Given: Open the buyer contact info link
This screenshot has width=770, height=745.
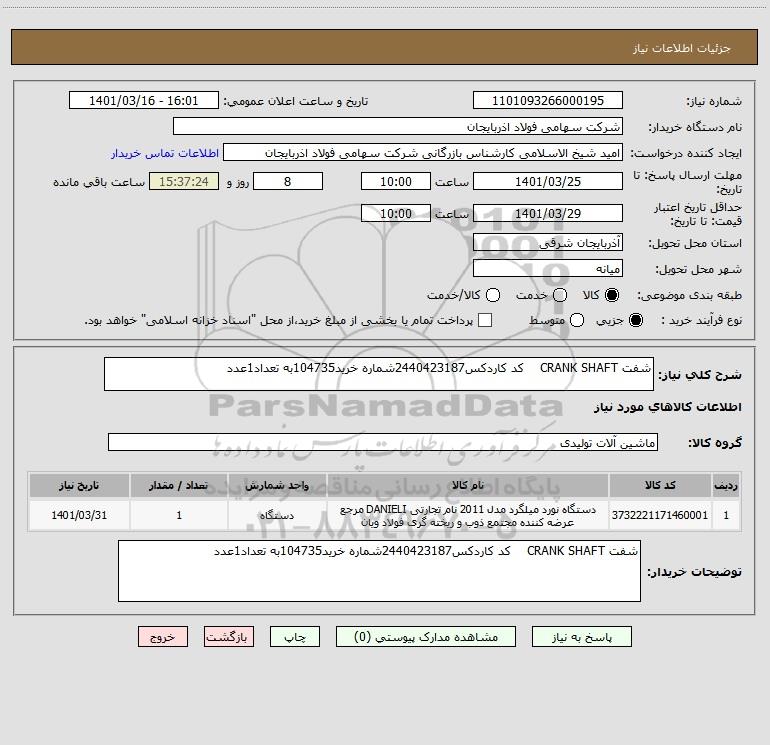Looking at the screenshot, I should 165,153.
